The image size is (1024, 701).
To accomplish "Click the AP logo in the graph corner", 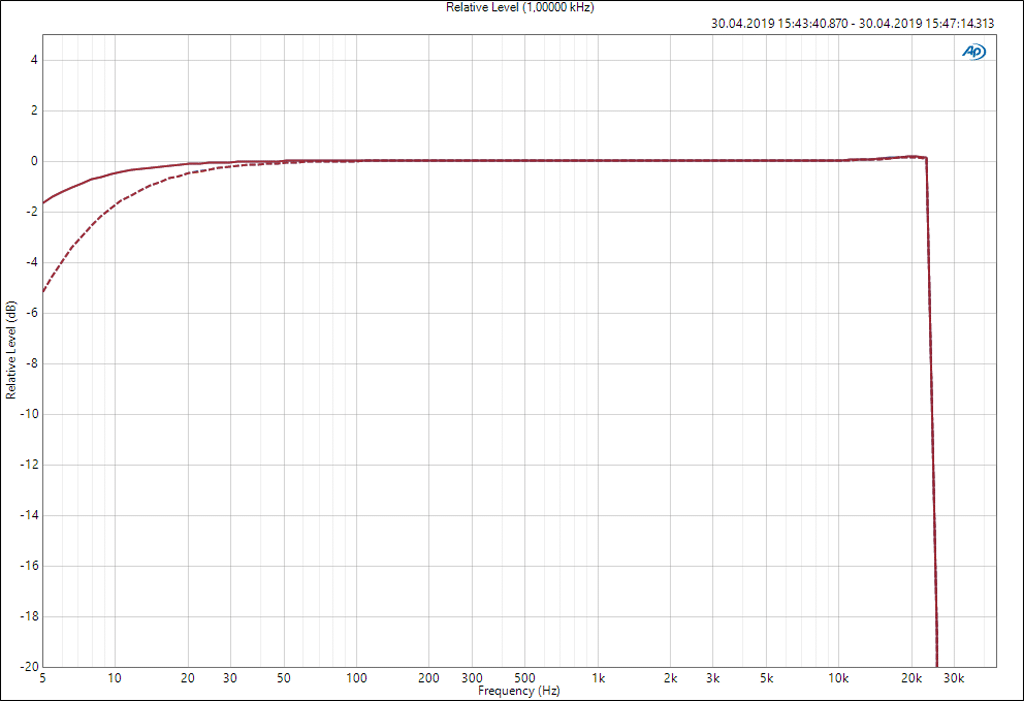I will [x=973, y=52].
